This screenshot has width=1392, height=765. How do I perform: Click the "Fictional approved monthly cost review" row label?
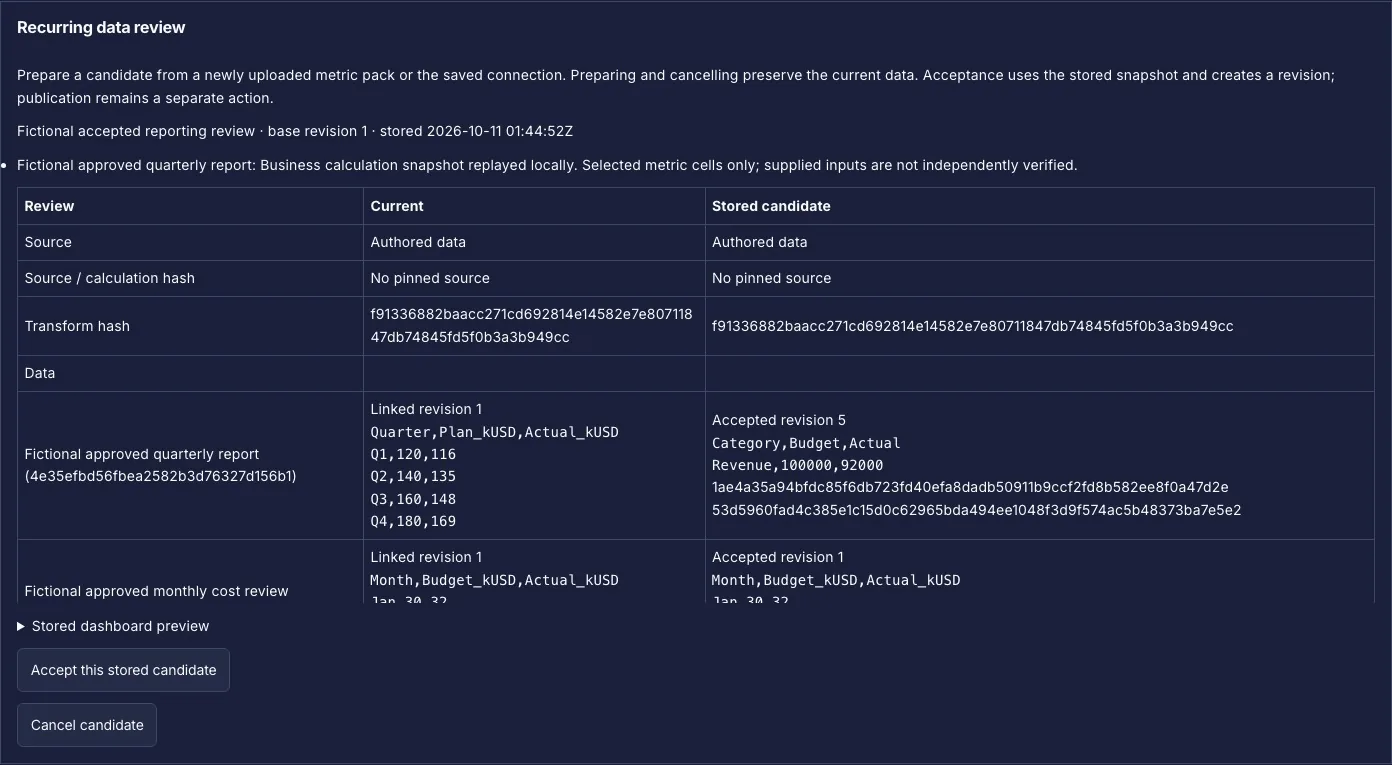tap(156, 591)
